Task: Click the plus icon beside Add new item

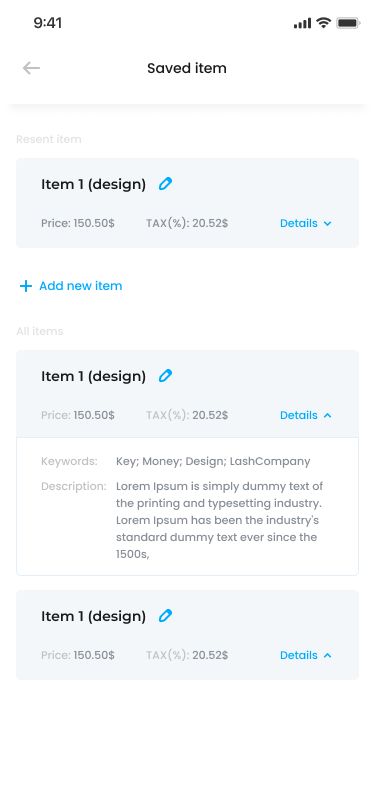Action: tap(25, 286)
